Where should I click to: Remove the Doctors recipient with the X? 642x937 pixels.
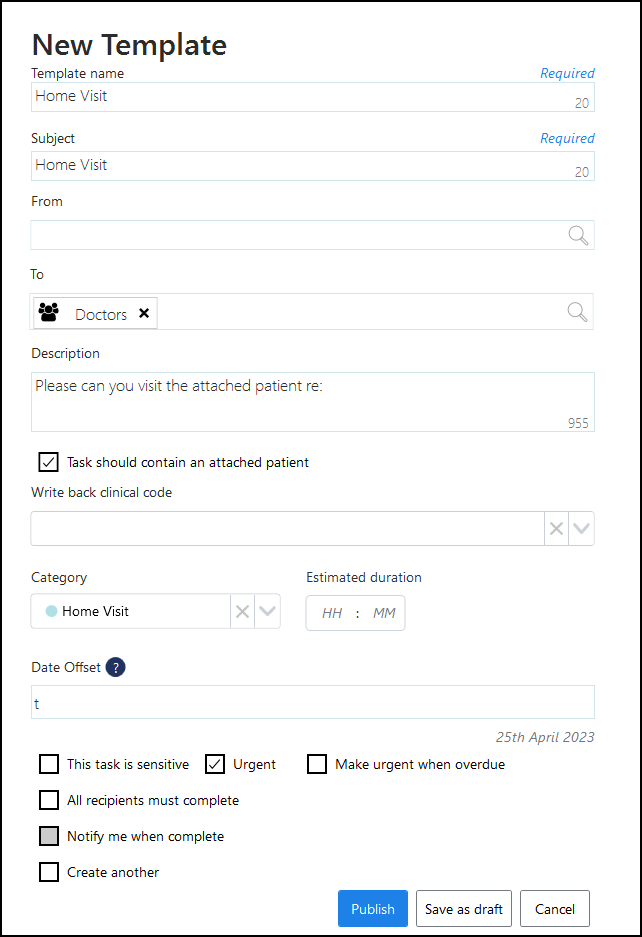point(144,313)
